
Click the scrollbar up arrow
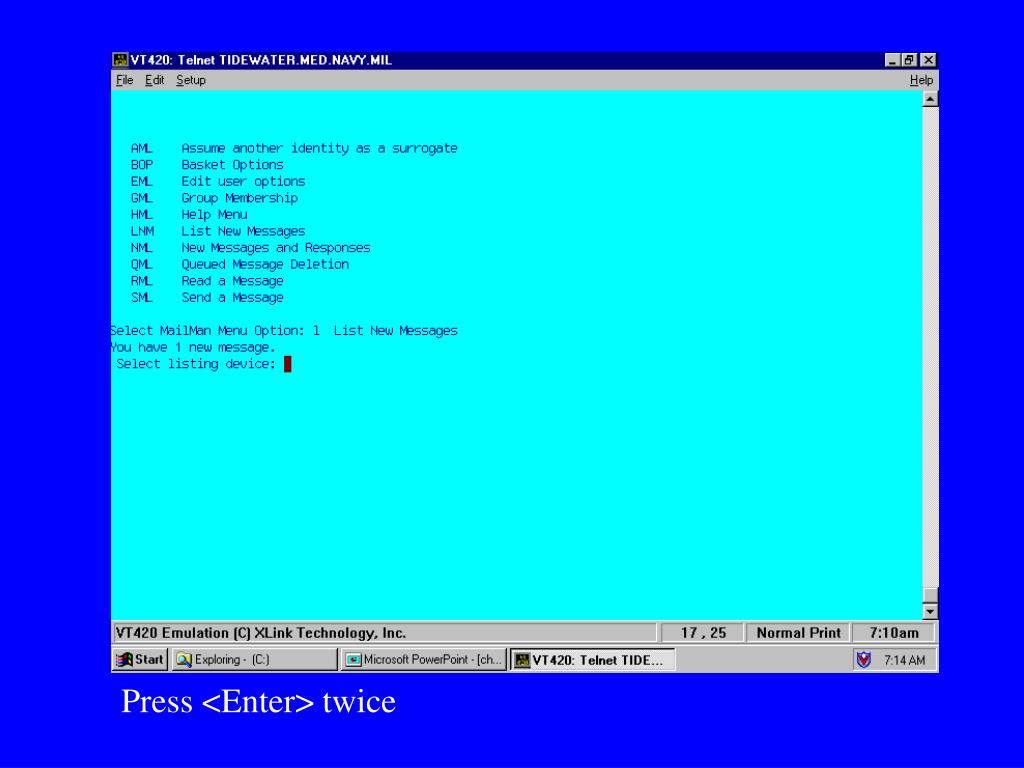(x=930, y=99)
